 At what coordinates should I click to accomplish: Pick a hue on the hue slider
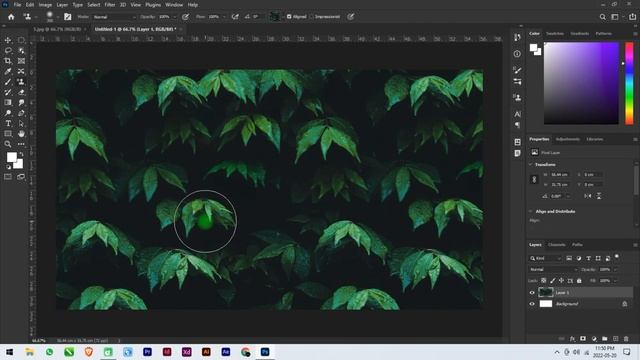point(629,83)
